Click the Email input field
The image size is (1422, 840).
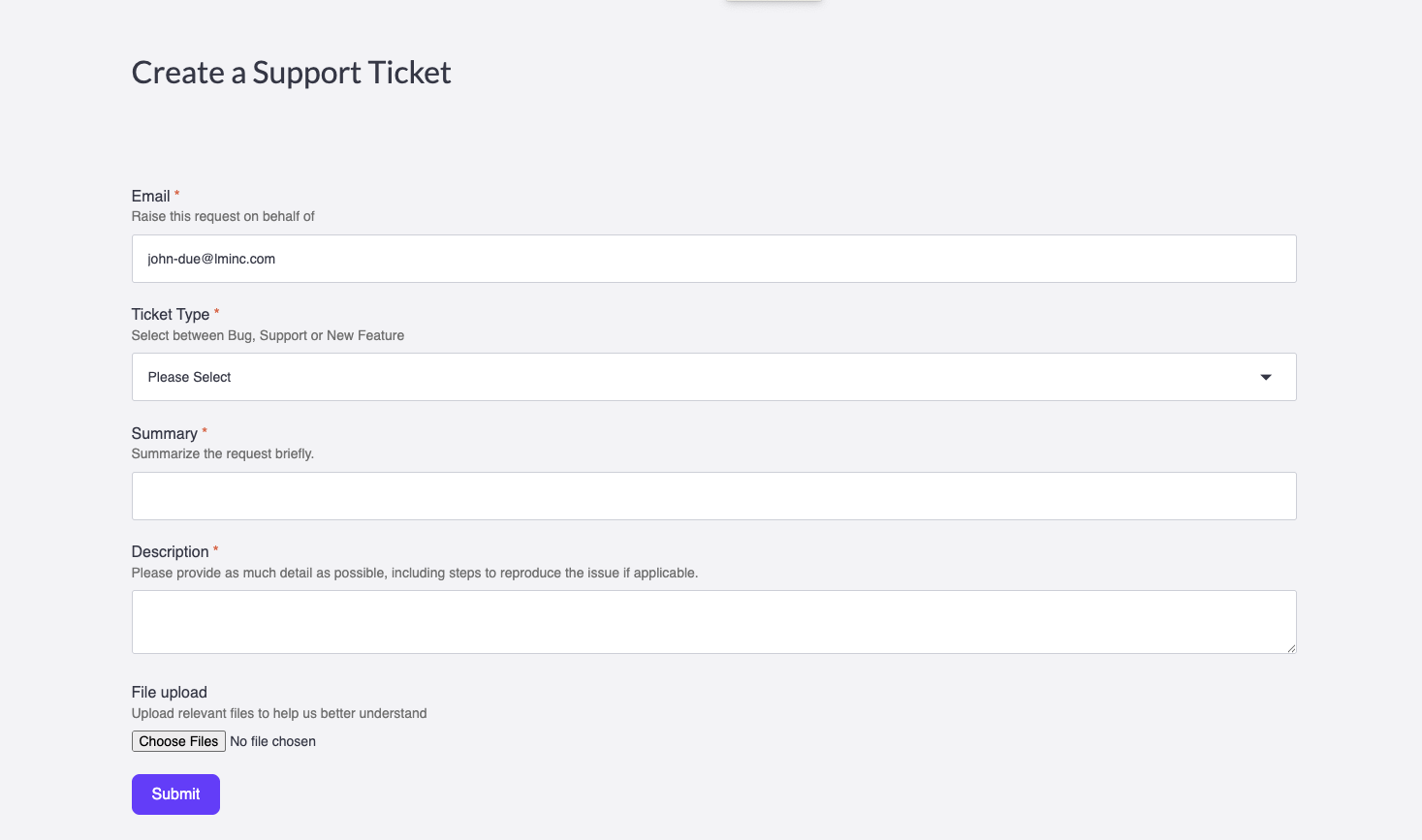[713, 259]
